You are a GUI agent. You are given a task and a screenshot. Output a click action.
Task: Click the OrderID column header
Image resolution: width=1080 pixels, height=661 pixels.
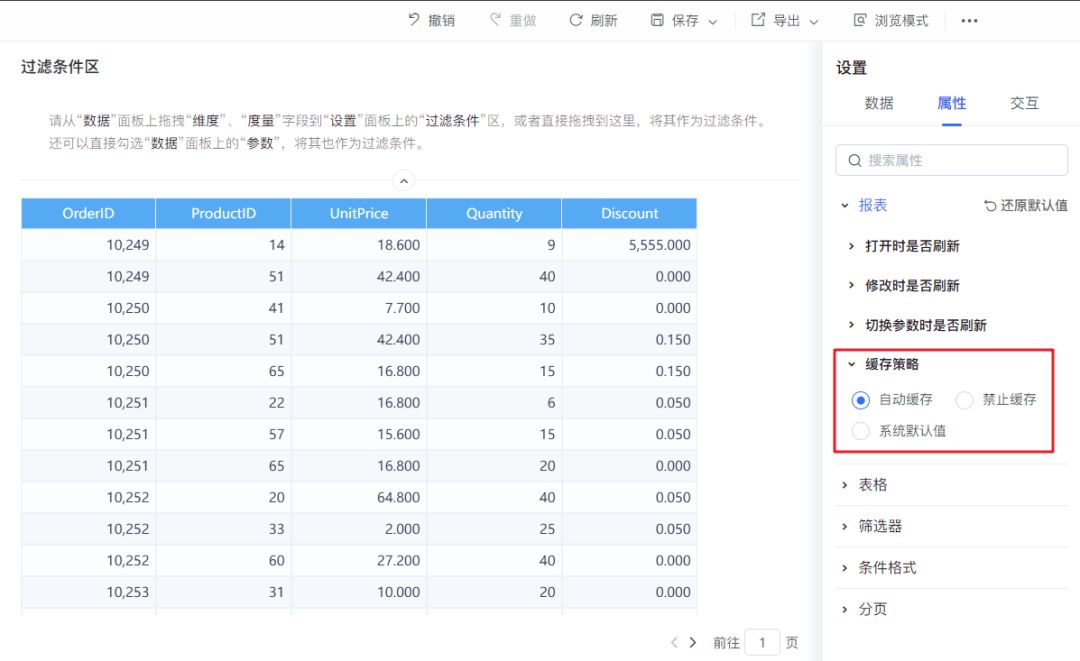click(x=88, y=213)
